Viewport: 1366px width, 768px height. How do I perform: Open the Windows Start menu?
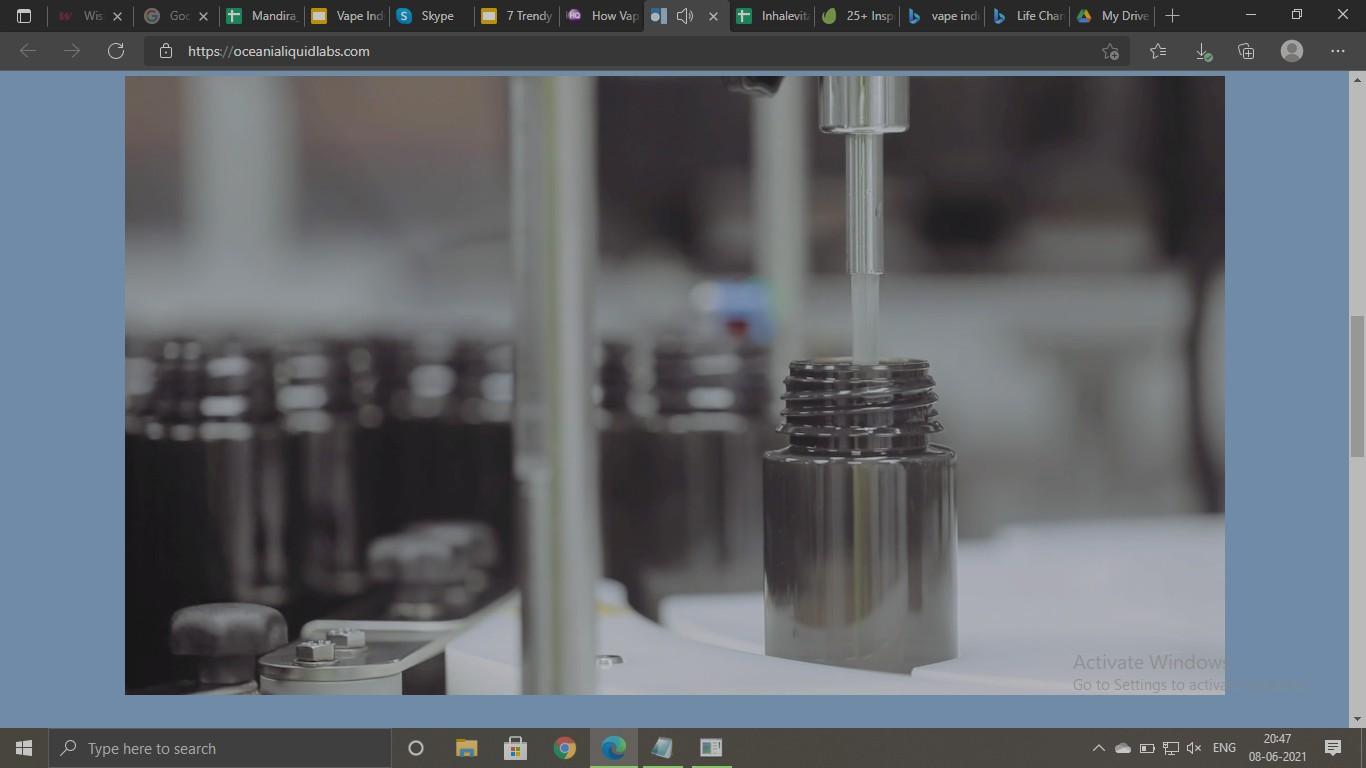[24, 748]
